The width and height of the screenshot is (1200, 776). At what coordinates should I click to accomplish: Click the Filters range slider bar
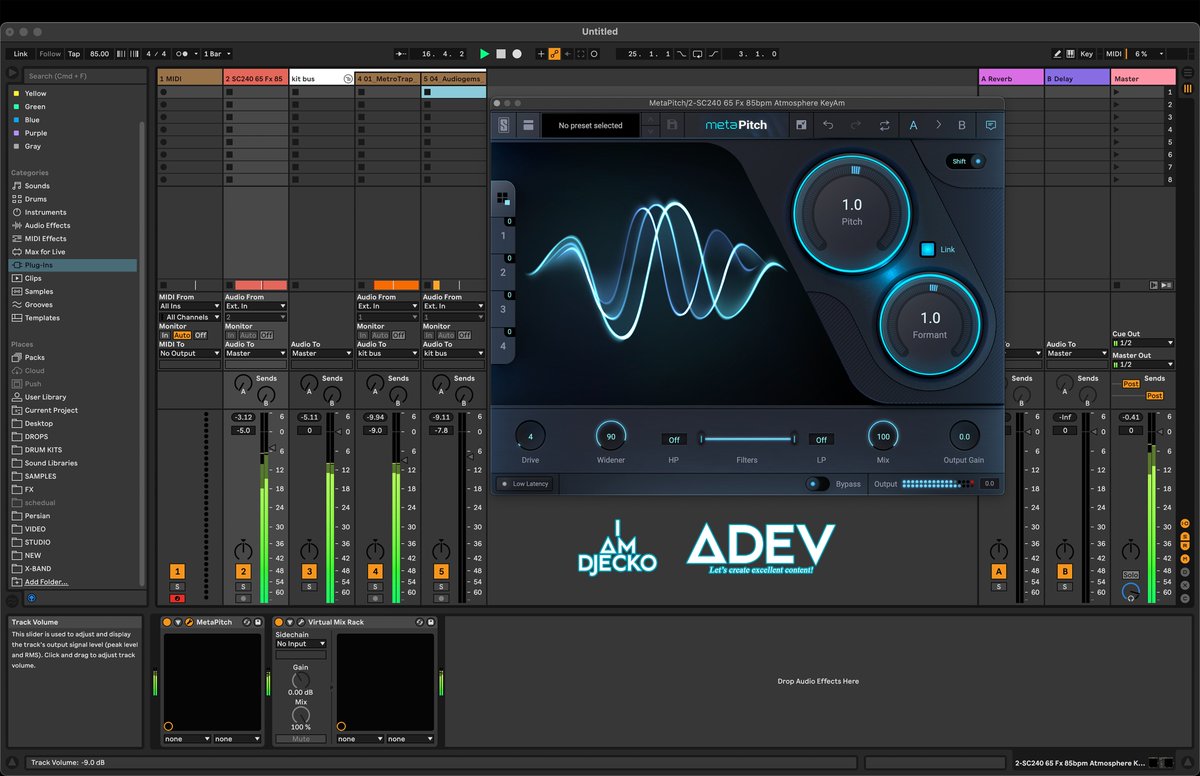point(748,438)
